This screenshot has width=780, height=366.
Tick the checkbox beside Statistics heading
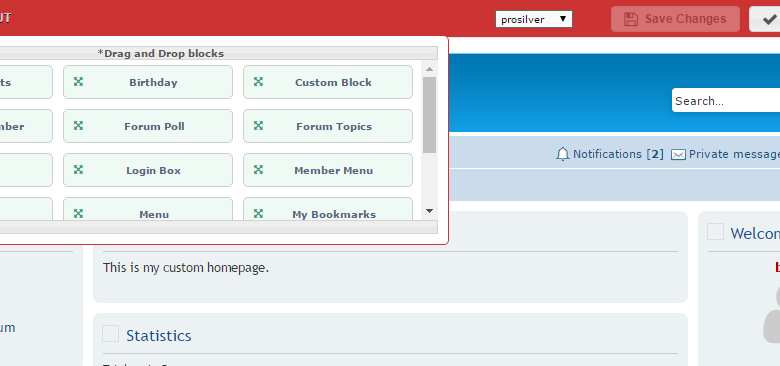pyautogui.click(x=110, y=334)
